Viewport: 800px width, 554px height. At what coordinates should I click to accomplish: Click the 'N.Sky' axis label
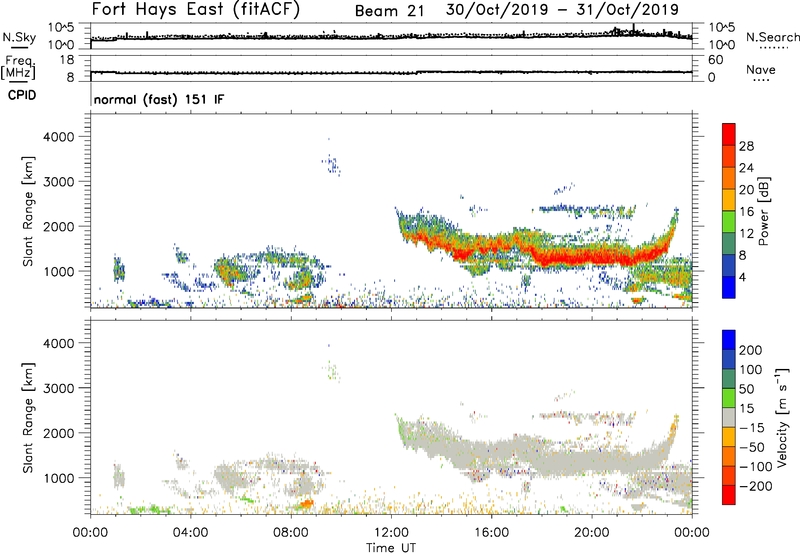pyautogui.click(x=19, y=37)
